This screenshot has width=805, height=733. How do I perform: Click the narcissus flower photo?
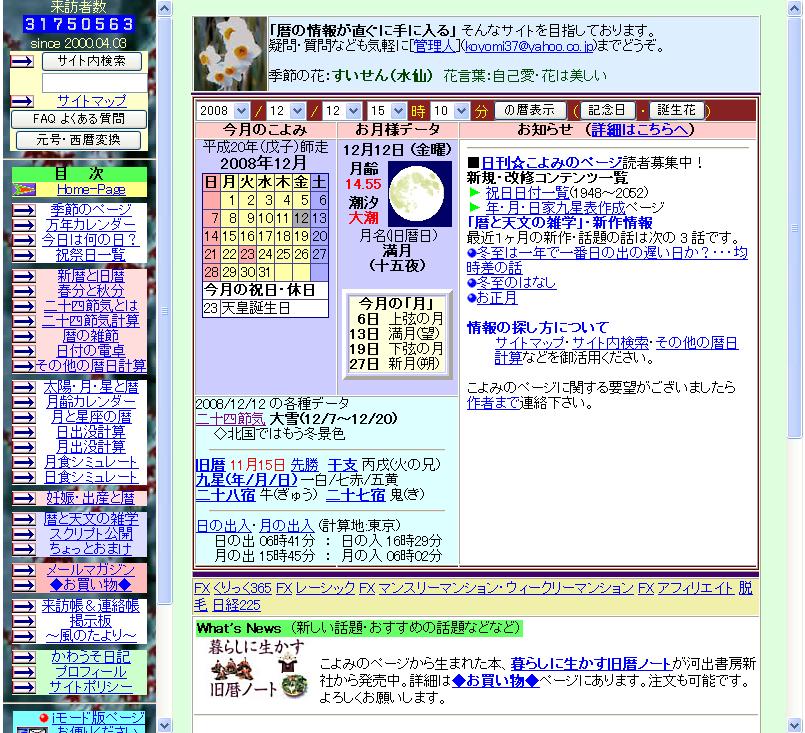point(228,54)
